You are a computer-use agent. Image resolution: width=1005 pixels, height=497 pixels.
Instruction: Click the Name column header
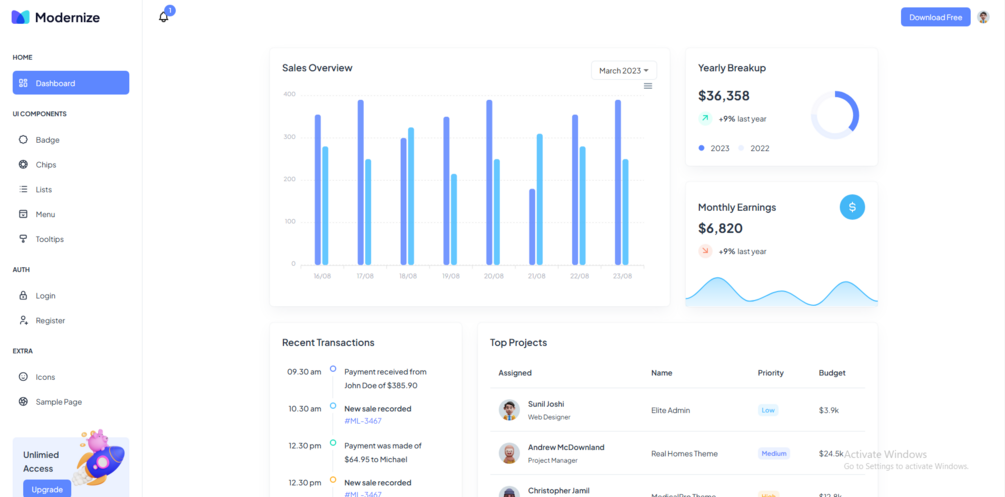pos(661,373)
